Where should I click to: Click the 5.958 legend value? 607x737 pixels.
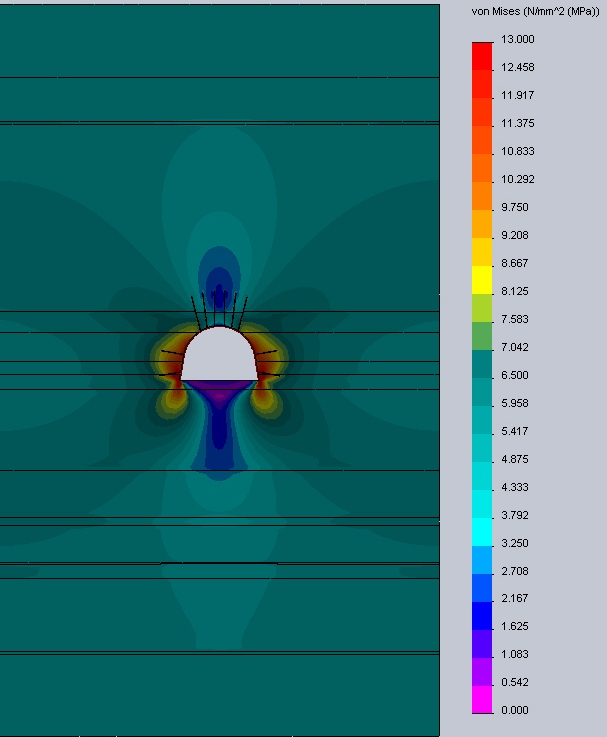pos(515,403)
